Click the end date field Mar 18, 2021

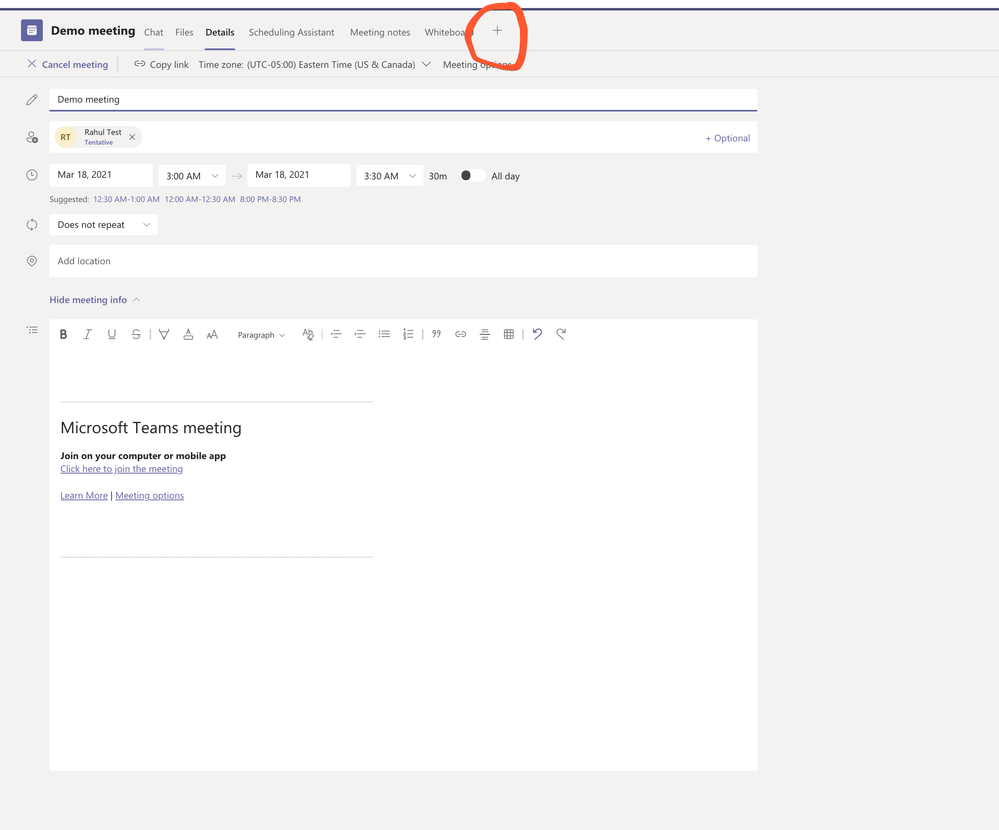(299, 175)
